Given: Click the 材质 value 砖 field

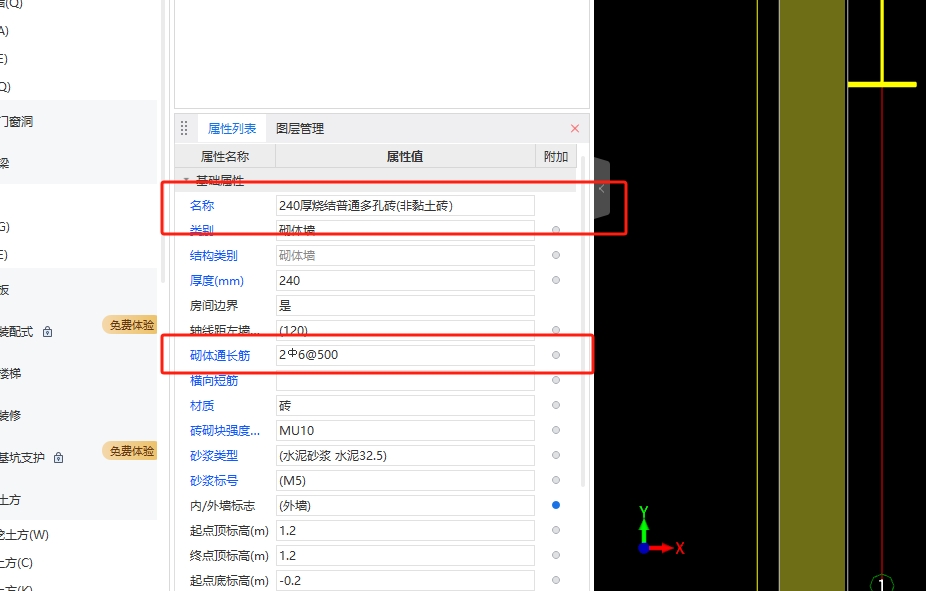Looking at the screenshot, I should click(x=405, y=406).
